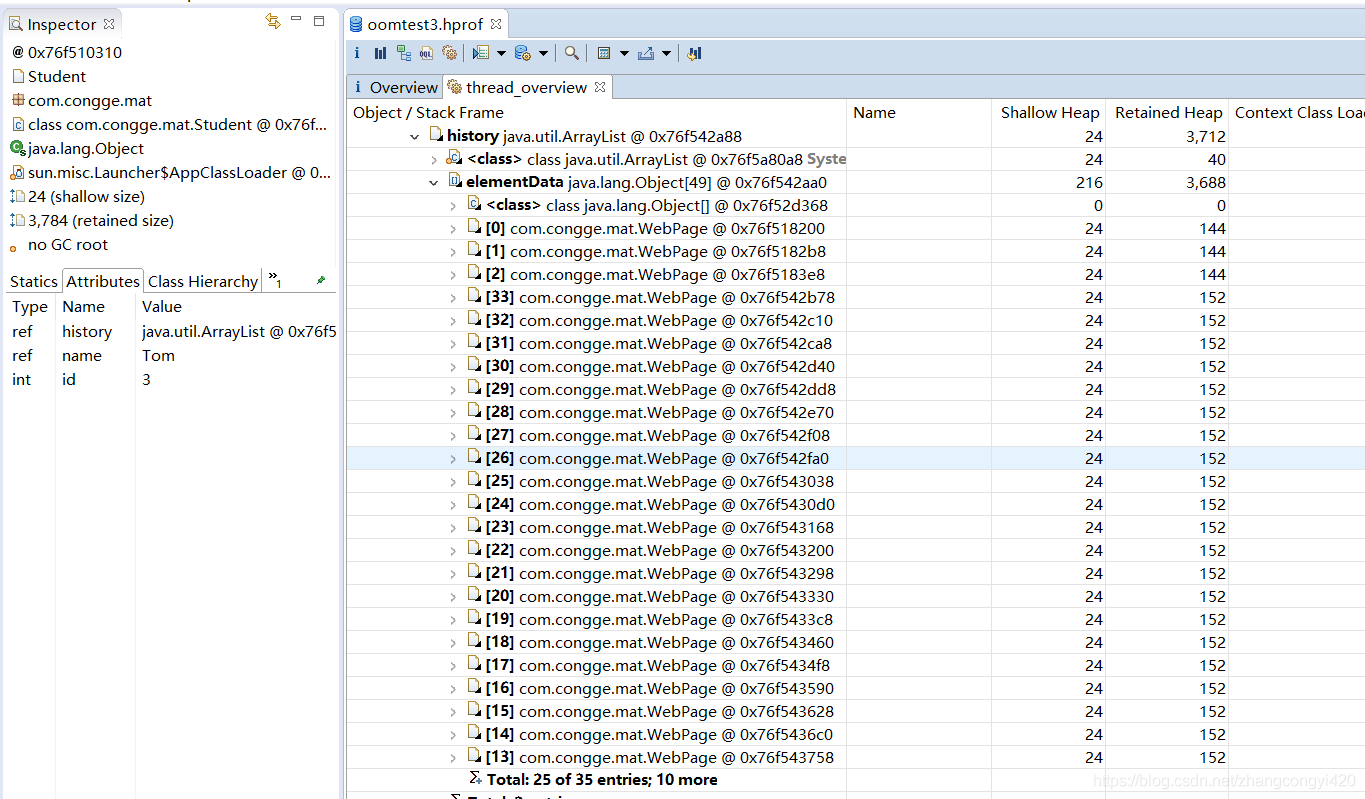Expand the [0] WebPage tree entry
1365x799 pixels.
pos(452,229)
